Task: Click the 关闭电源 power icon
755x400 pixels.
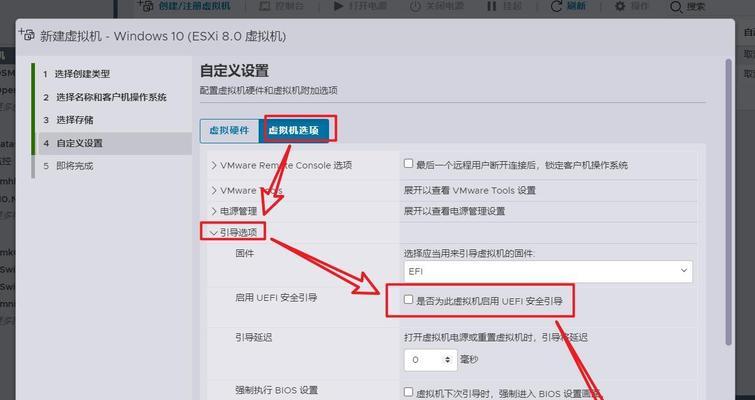Action: [x=415, y=6]
